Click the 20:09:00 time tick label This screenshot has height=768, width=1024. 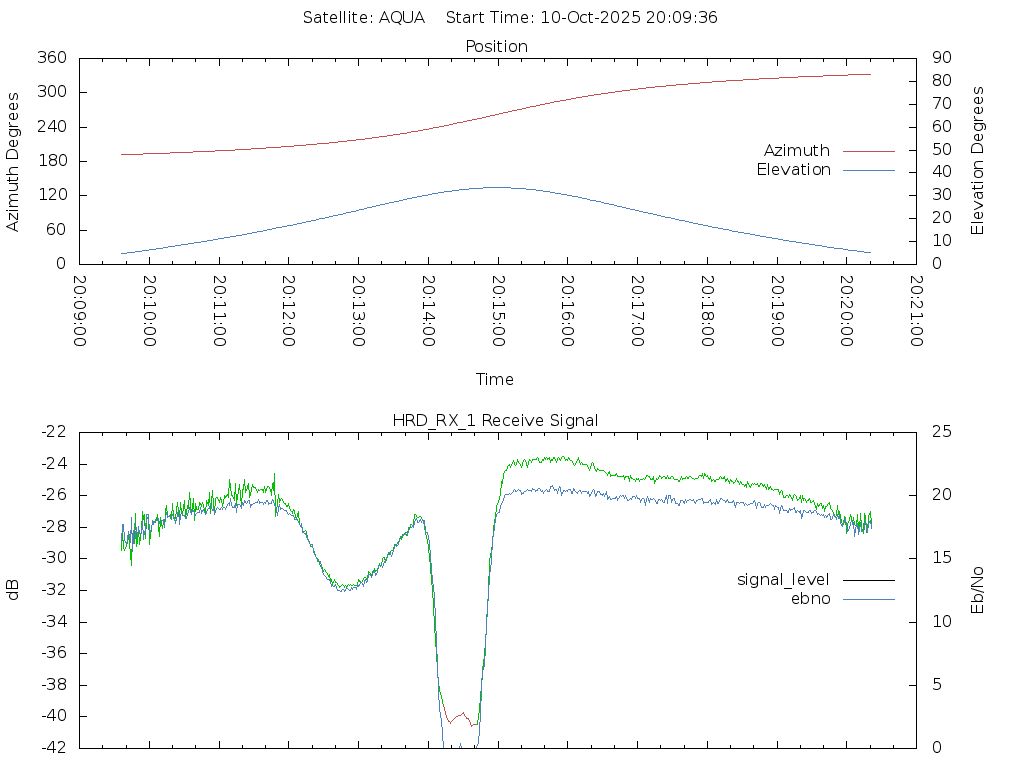(80, 311)
